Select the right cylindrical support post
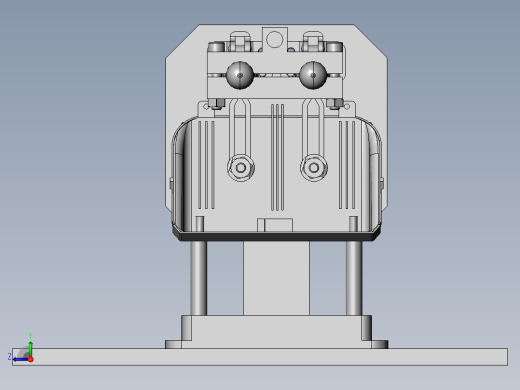This screenshot has width=520, height=390. (x=354, y=278)
